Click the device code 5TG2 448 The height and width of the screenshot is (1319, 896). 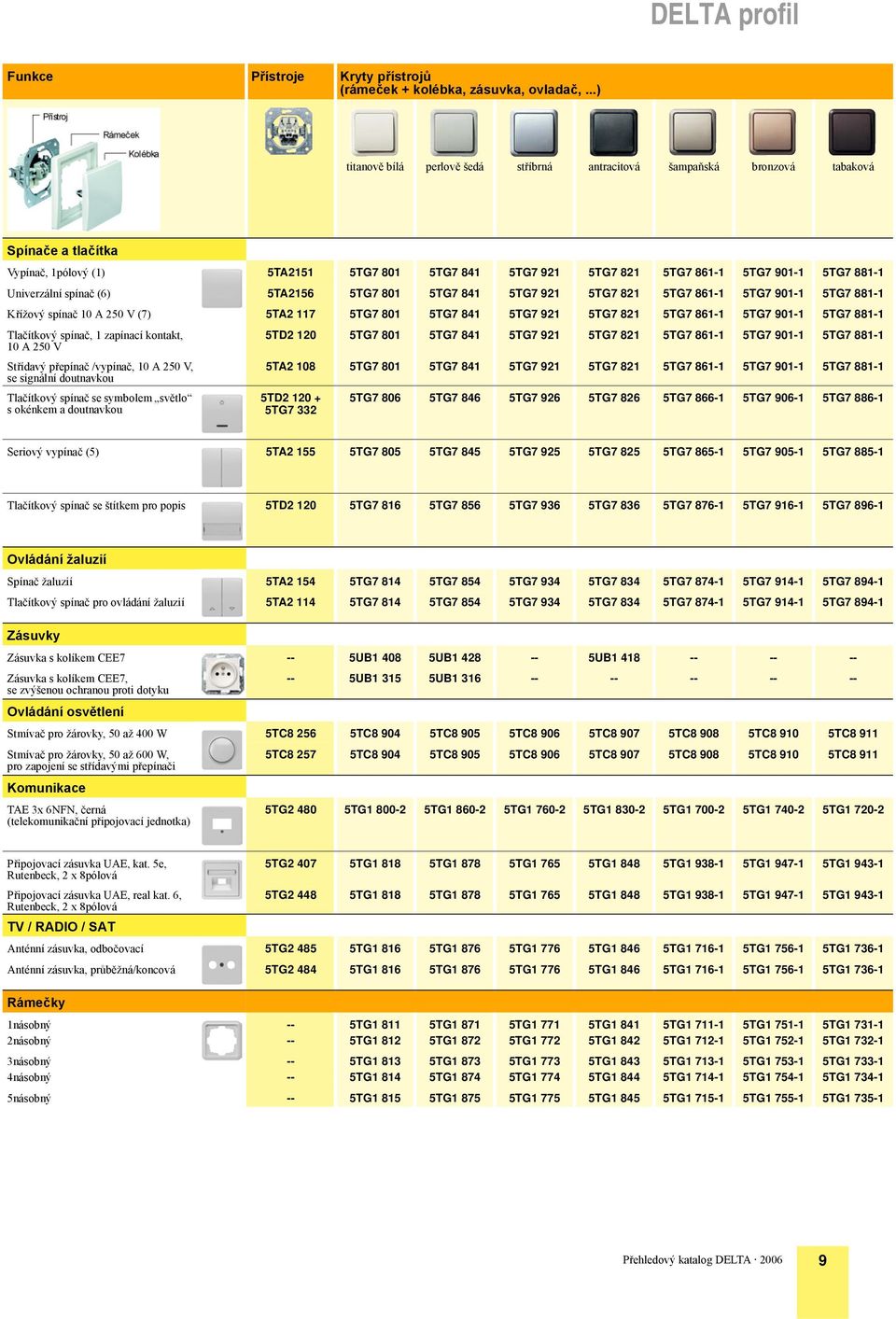click(x=290, y=894)
